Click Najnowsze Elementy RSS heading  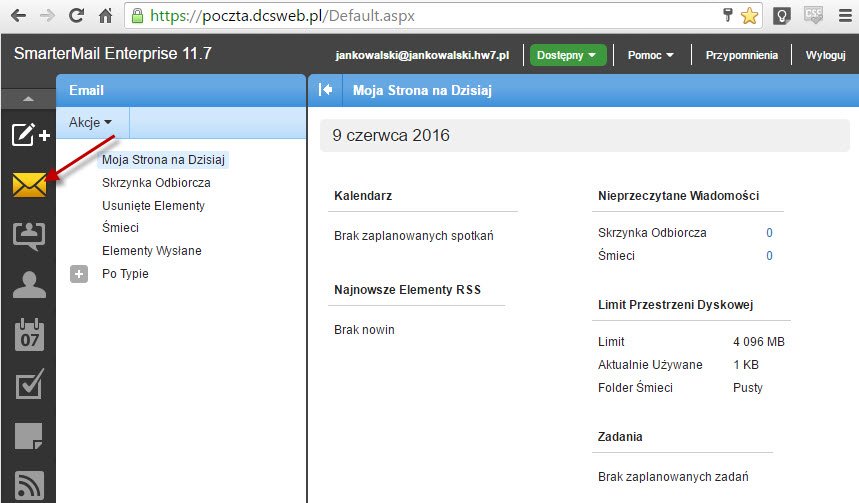coord(407,289)
